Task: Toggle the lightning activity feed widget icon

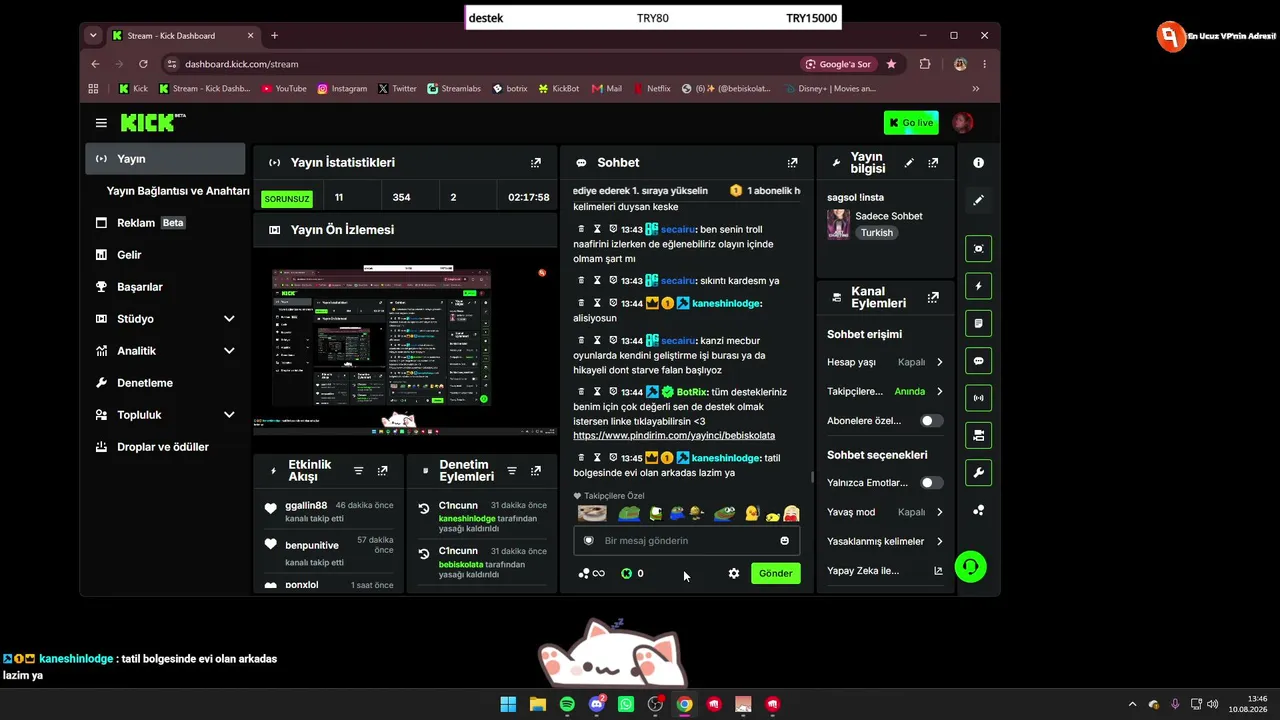Action: point(978,286)
